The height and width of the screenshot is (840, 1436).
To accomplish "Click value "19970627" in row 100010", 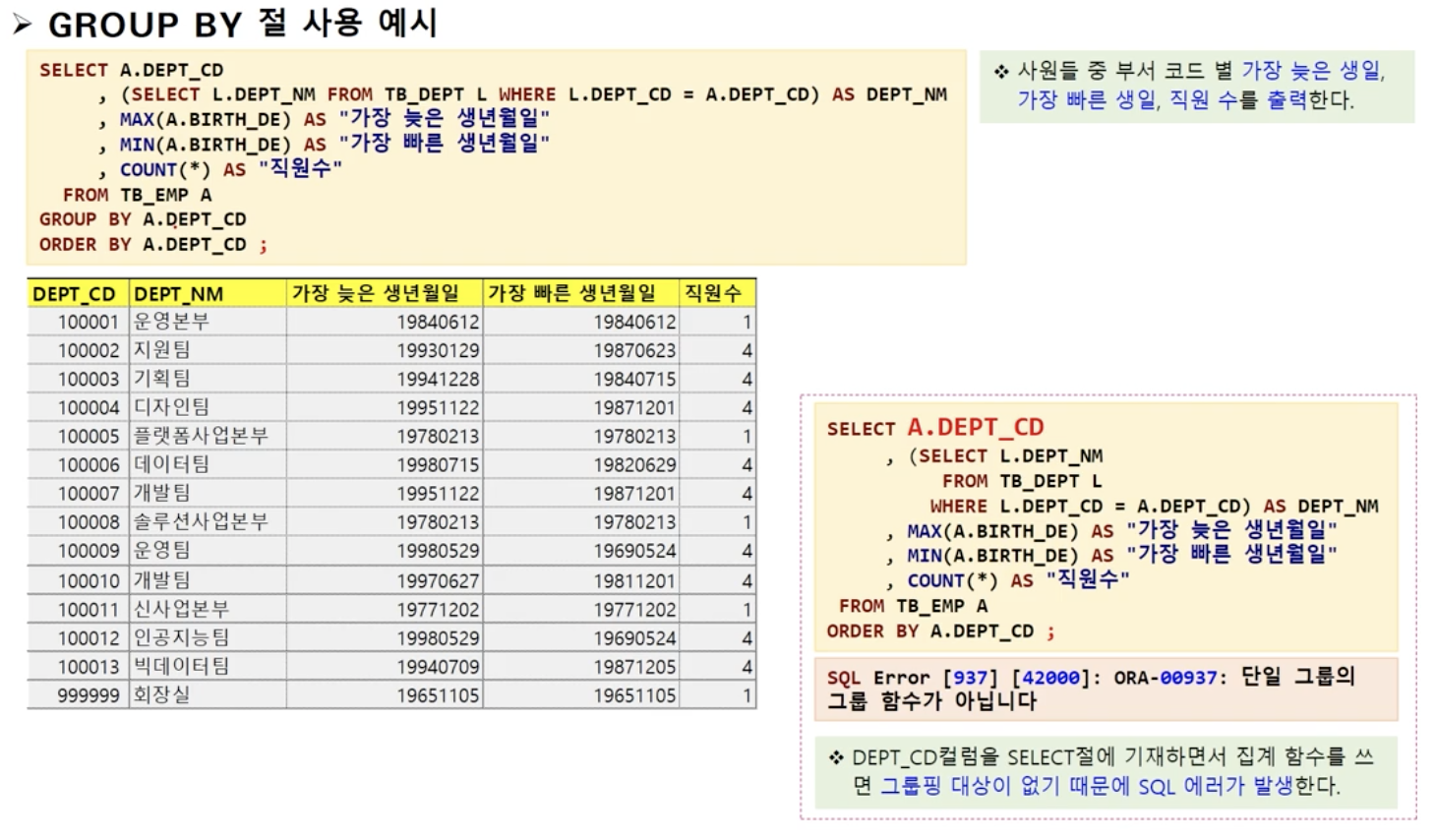I will pyautogui.click(x=438, y=580).
